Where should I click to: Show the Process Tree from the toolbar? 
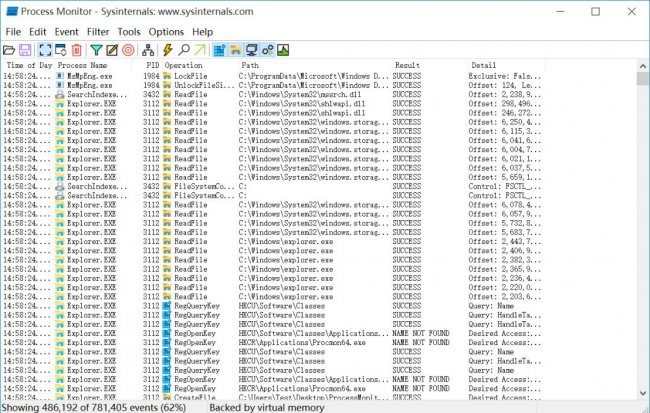148,50
